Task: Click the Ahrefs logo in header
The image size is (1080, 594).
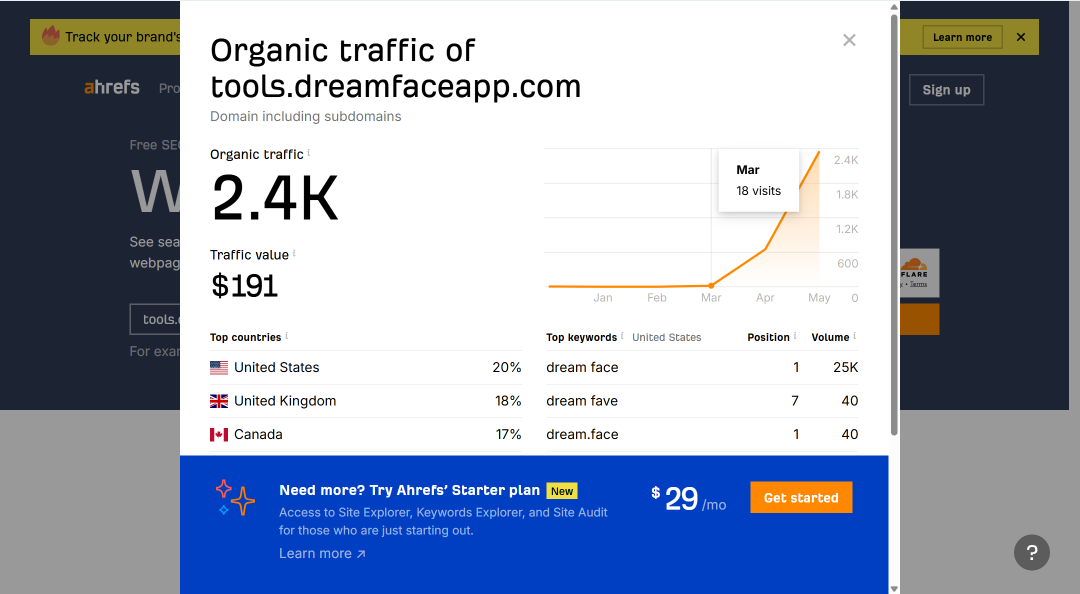Action: (112, 88)
